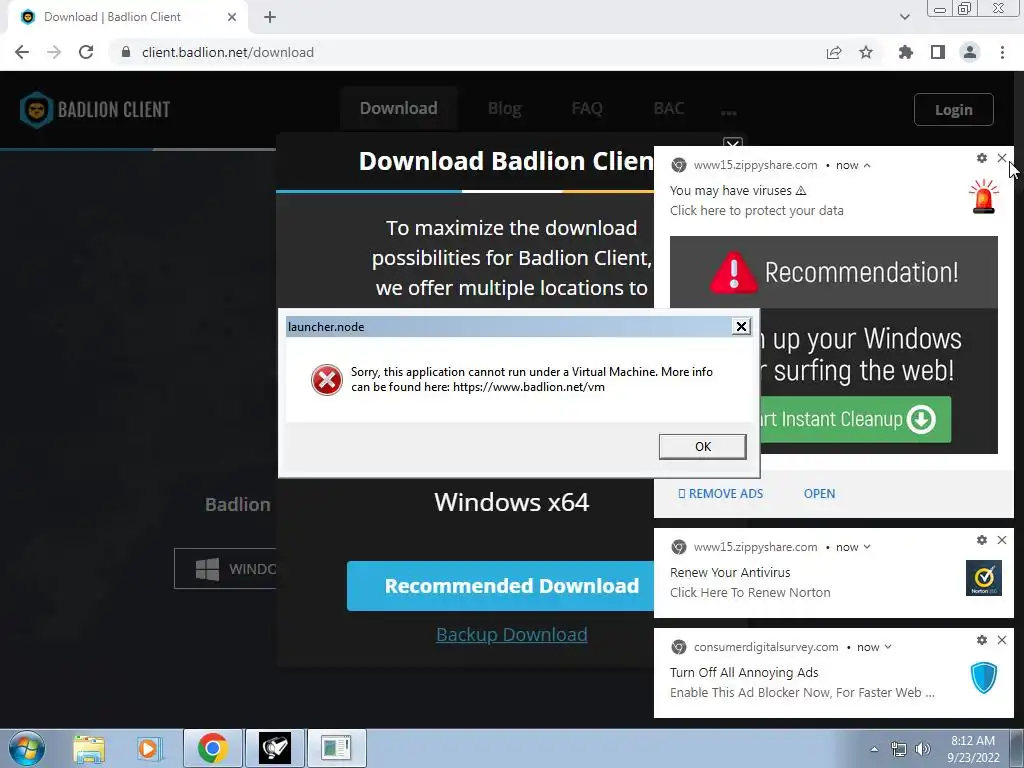Screen dimensions: 1024x768
Task: Click the green Instant Cleanup button
Action: (x=856, y=419)
